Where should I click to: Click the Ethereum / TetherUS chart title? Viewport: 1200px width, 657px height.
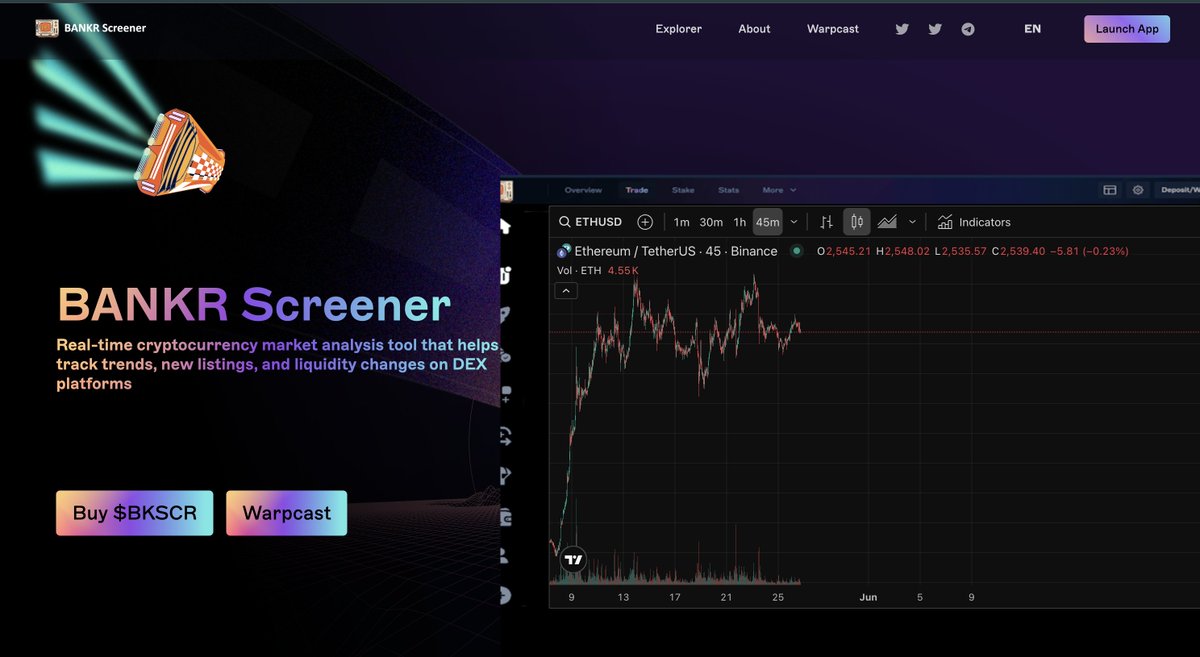coord(675,251)
